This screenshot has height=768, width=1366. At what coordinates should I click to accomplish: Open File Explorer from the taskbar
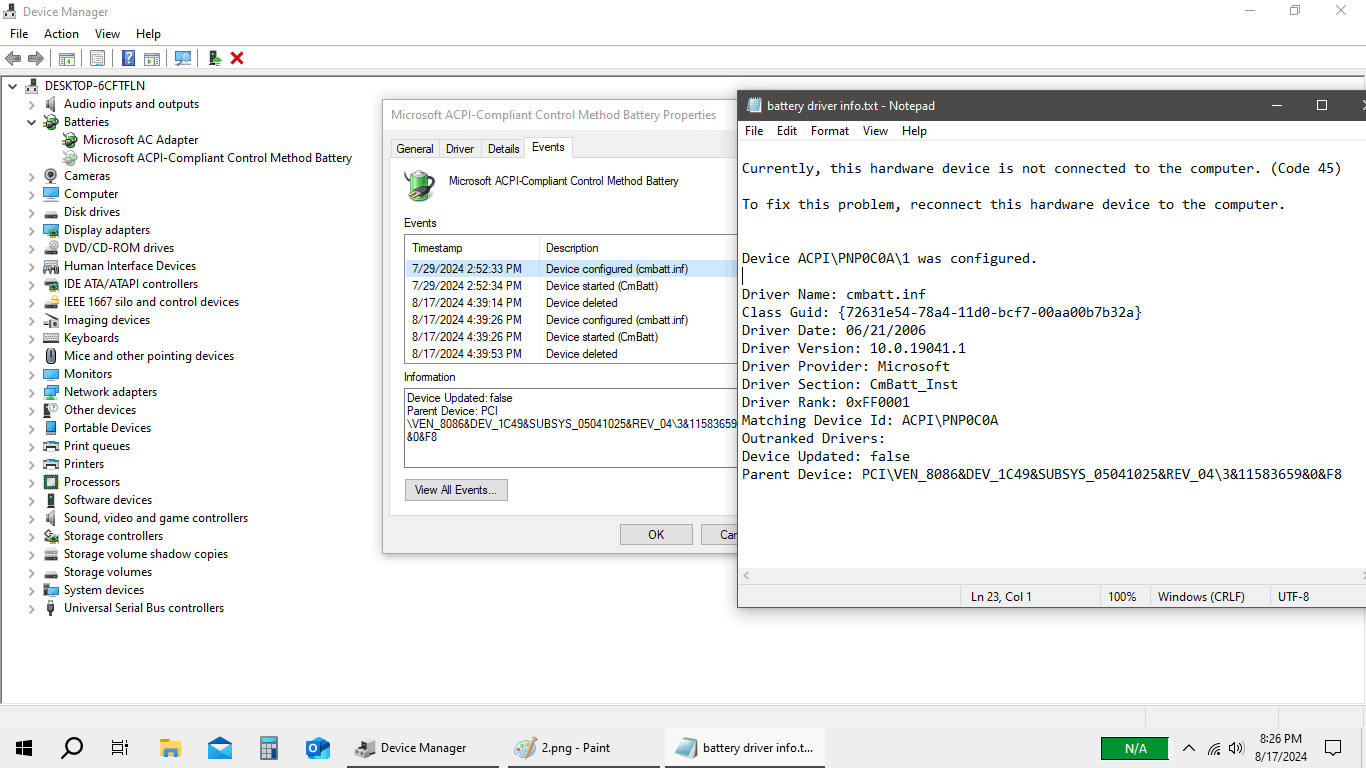tap(170, 748)
